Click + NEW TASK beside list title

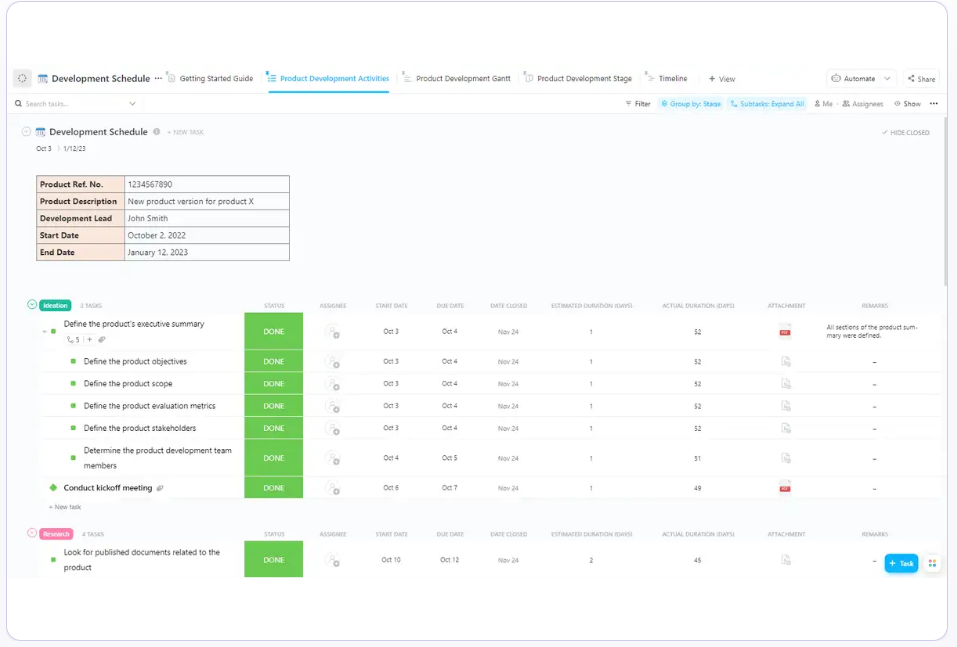pyautogui.click(x=186, y=132)
